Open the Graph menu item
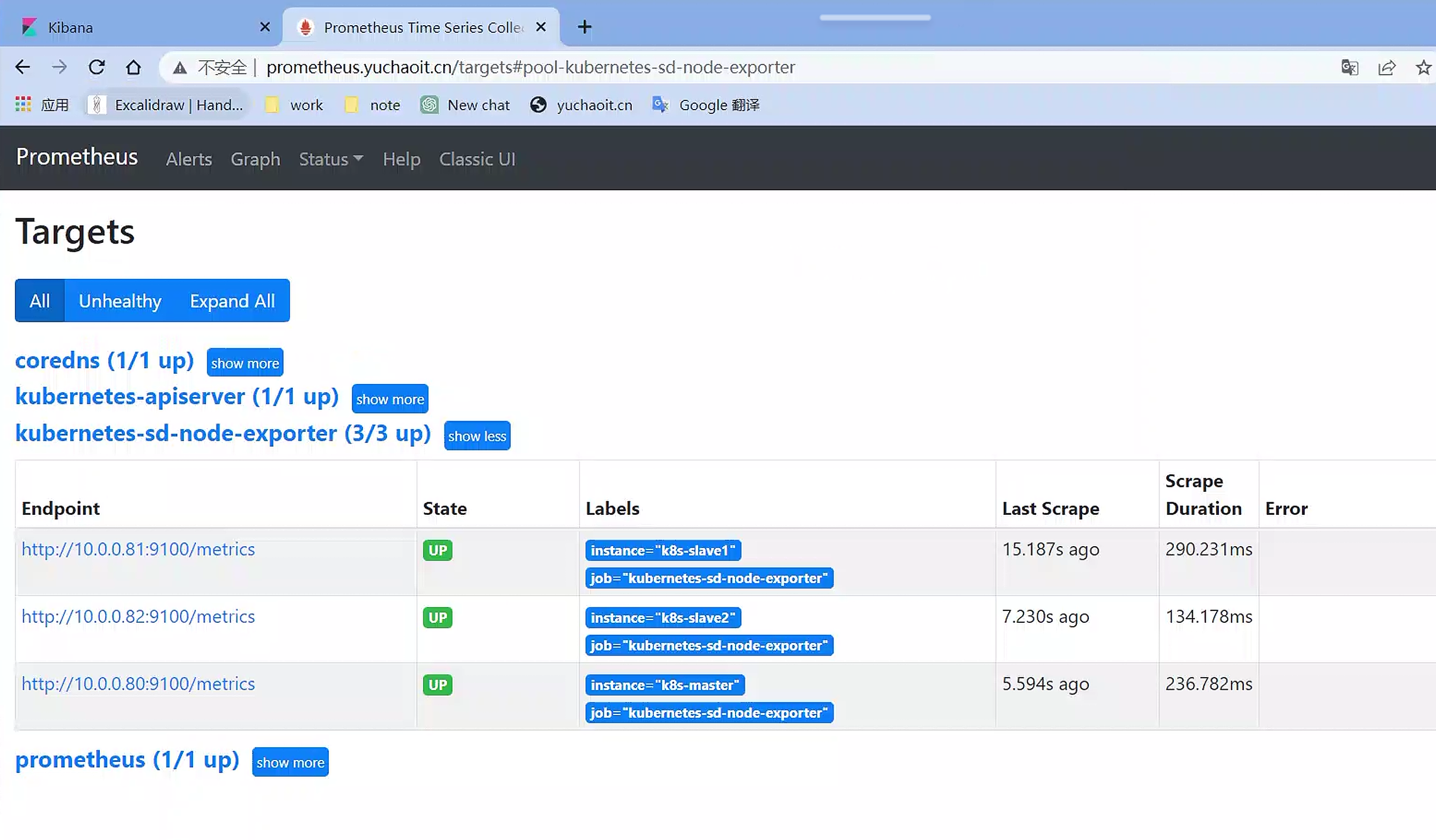 coord(255,159)
